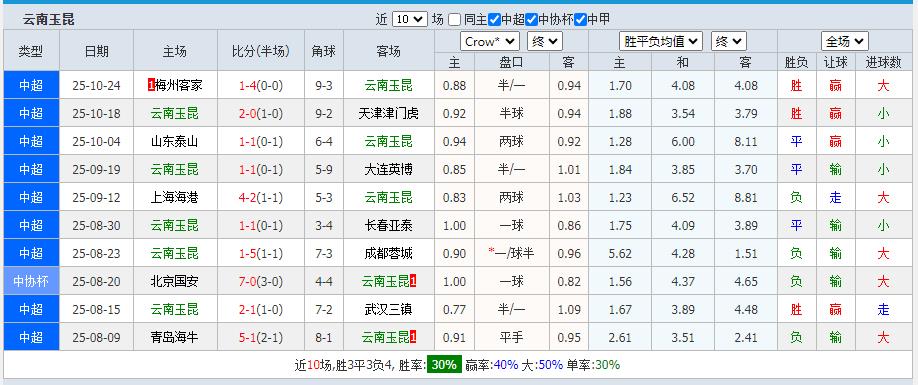Click the 让球 column header
918x385 pixels.
(x=835, y=63)
